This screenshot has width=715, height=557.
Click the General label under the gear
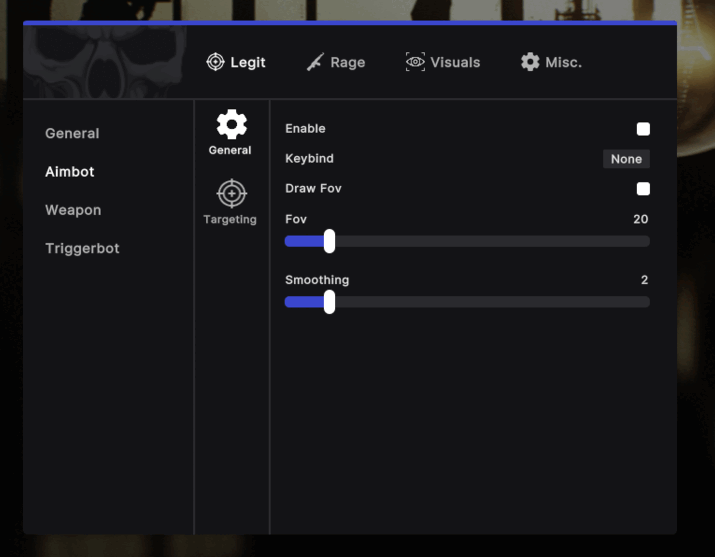coord(230,150)
